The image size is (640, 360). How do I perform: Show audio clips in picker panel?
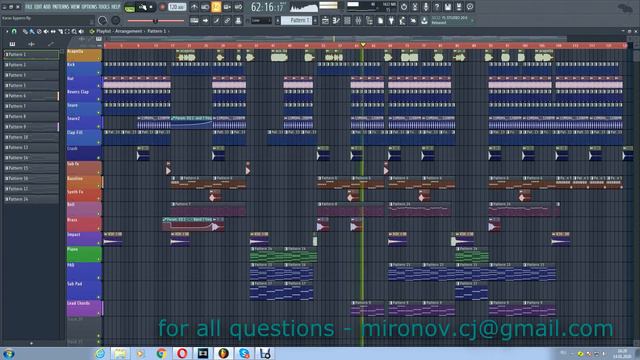(31, 44)
